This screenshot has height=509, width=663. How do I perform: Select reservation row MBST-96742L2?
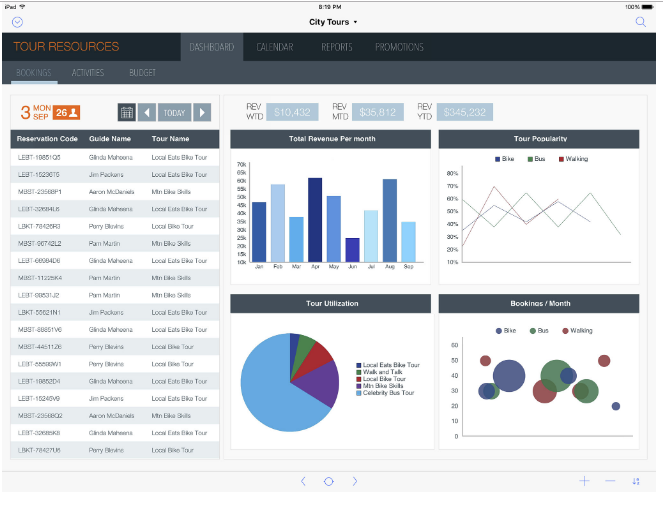[x=115, y=244]
